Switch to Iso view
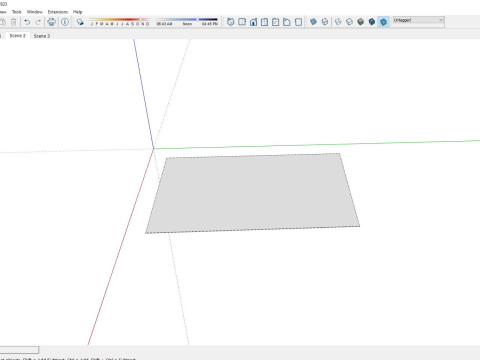This screenshot has height=360, width=480. coord(230,22)
